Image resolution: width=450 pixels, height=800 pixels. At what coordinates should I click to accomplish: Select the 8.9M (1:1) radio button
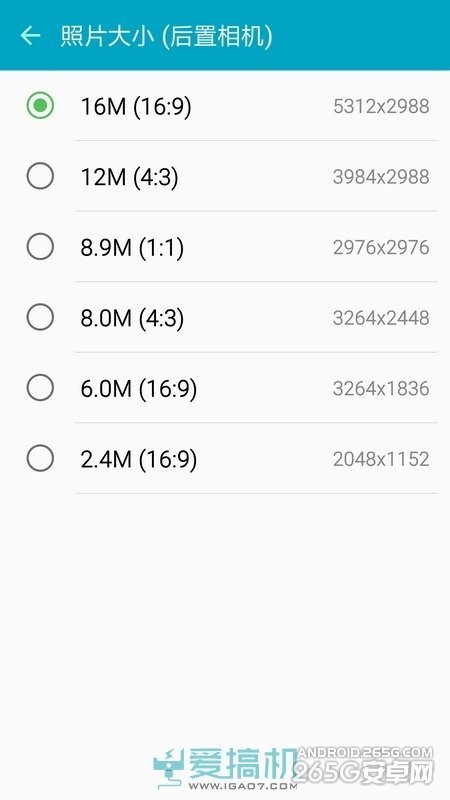[40, 247]
